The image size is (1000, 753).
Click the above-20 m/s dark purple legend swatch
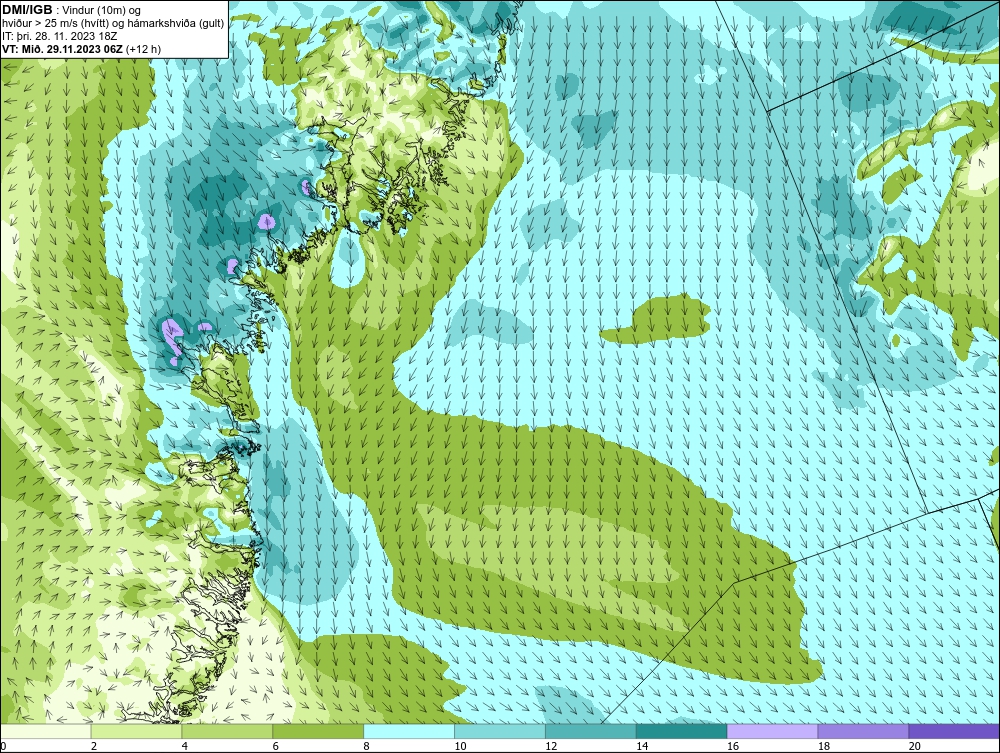point(954,731)
